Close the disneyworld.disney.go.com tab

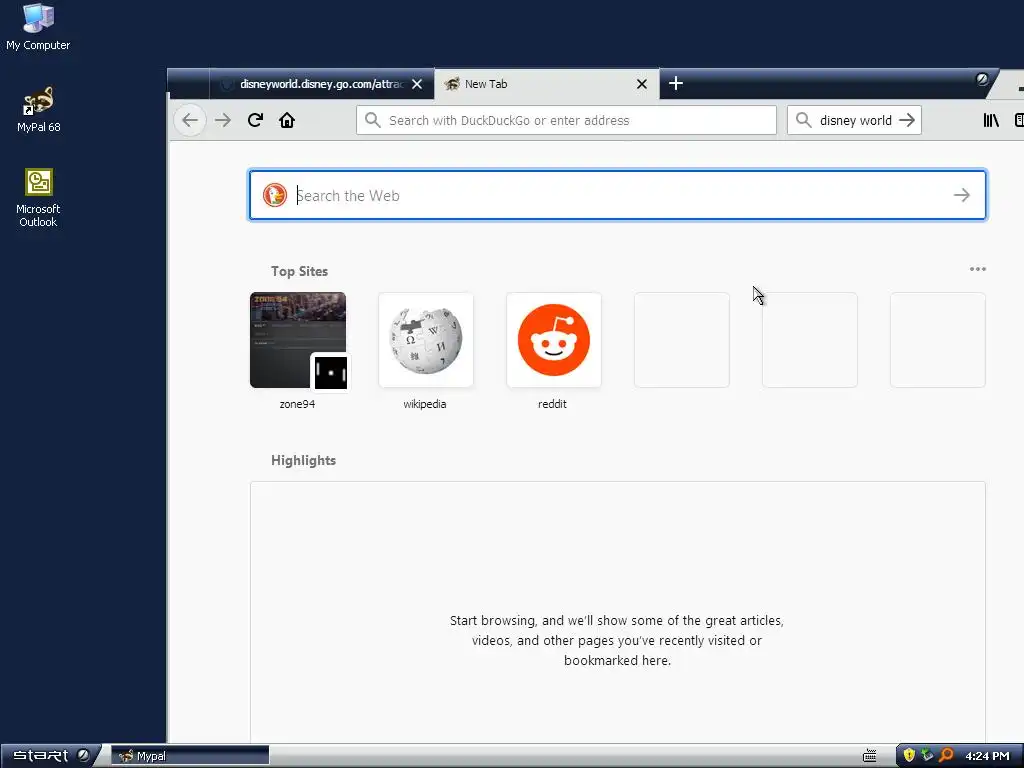pos(417,84)
